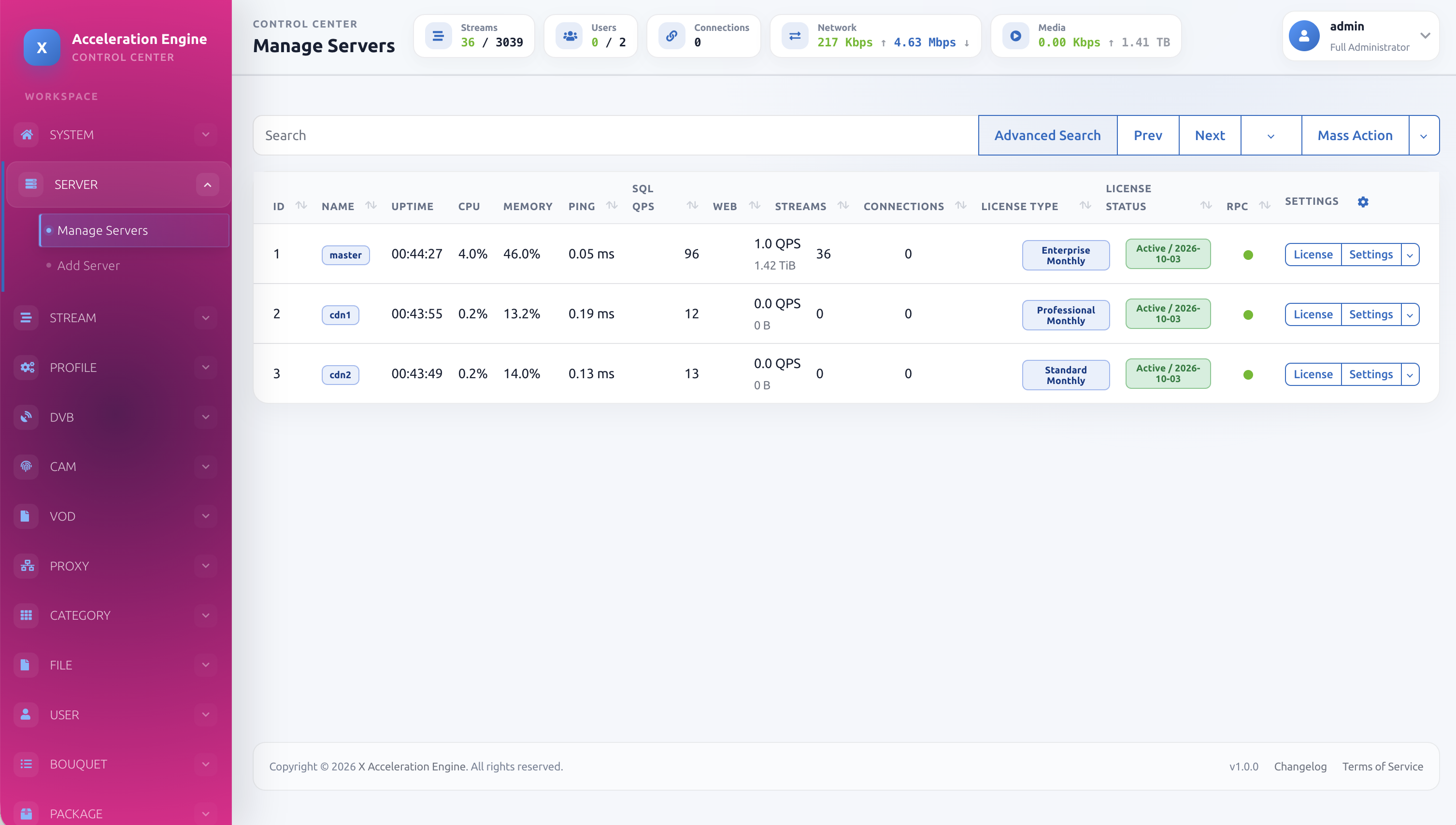The height and width of the screenshot is (825, 1456).
Task: Expand the DVB menu chevron
Action: click(206, 417)
